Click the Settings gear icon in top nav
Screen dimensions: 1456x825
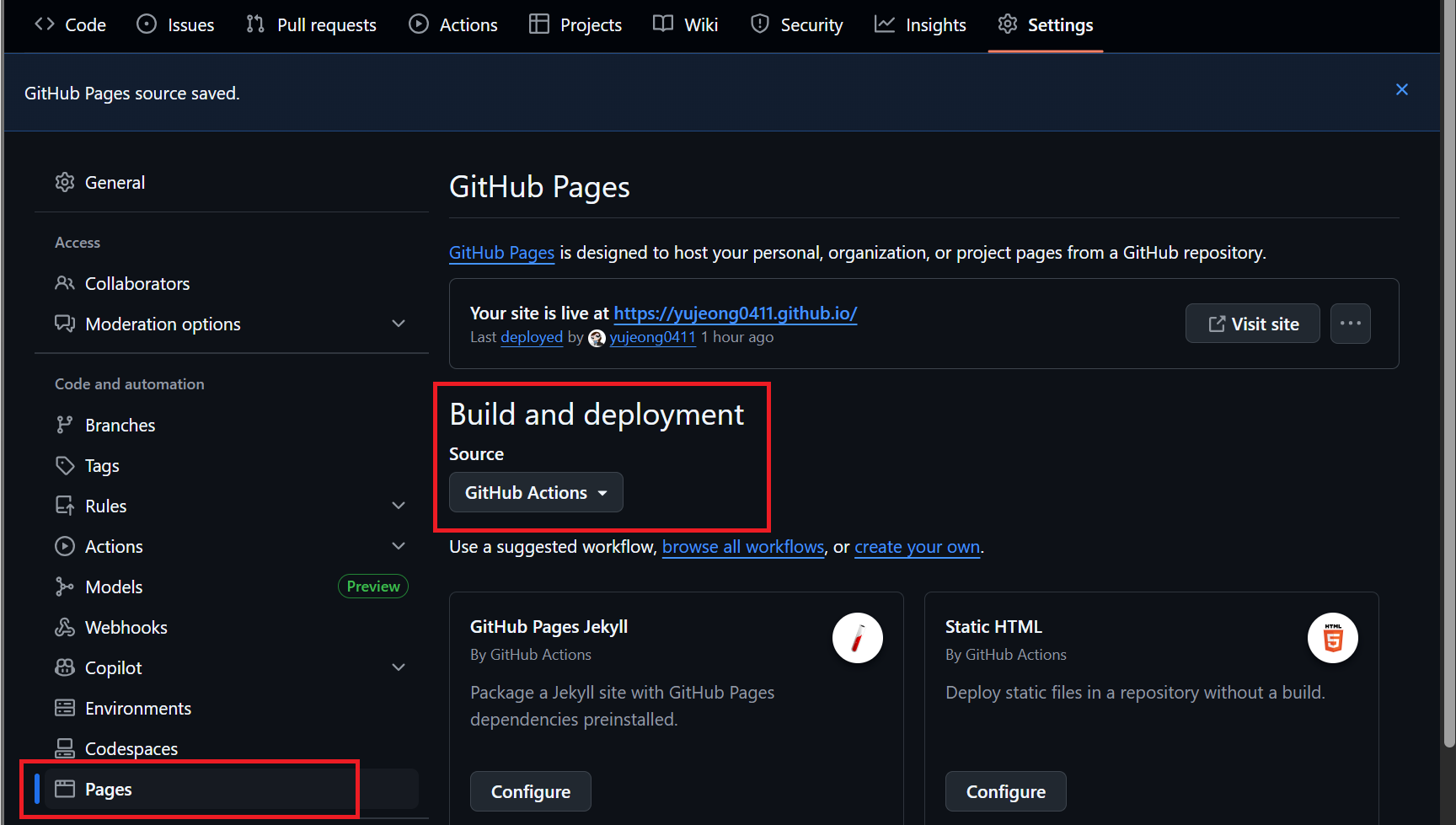click(x=1008, y=24)
